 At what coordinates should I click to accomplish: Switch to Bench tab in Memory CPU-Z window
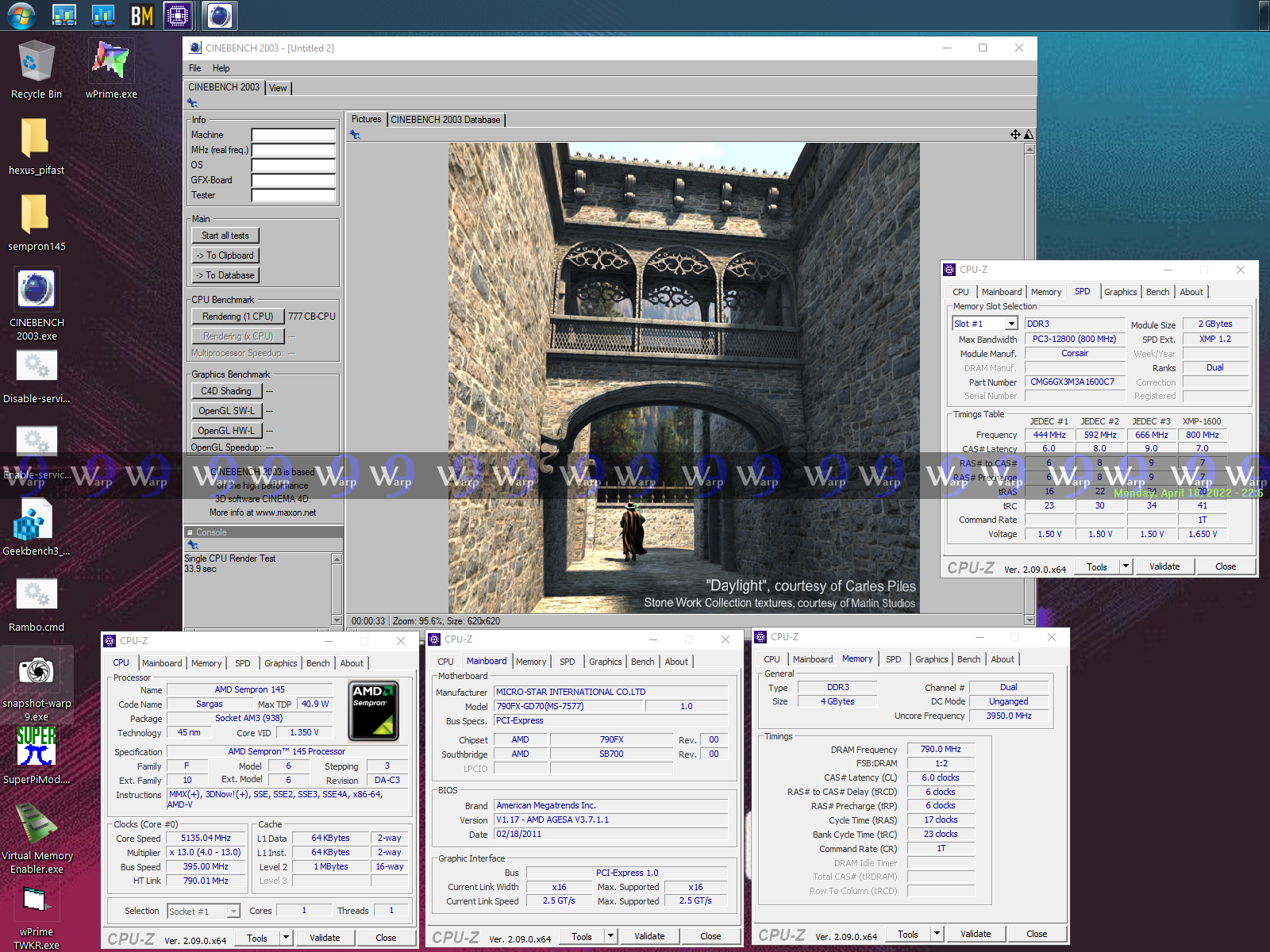click(x=968, y=659)
